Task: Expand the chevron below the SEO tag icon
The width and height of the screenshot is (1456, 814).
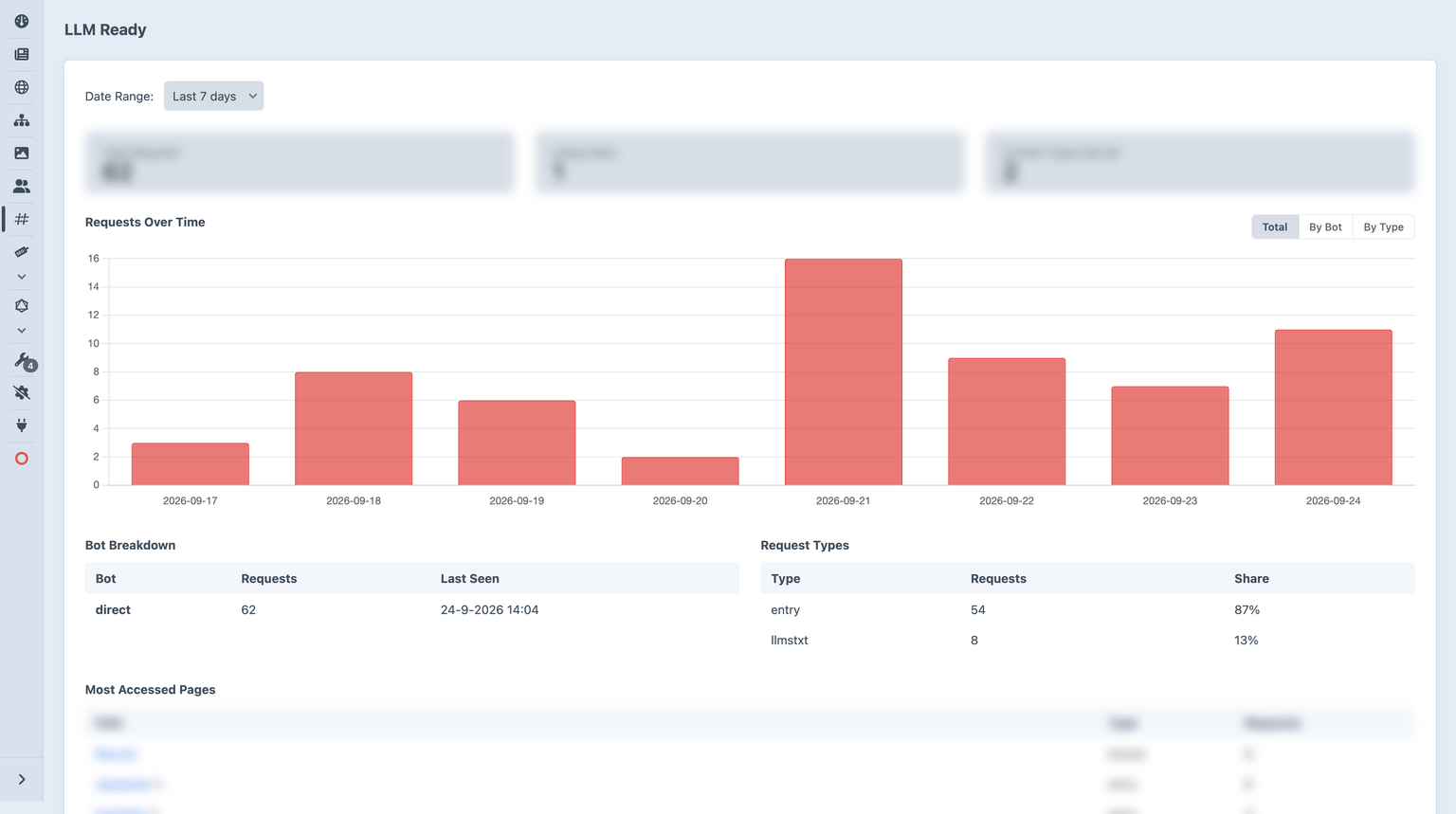Action: (21, 277)
